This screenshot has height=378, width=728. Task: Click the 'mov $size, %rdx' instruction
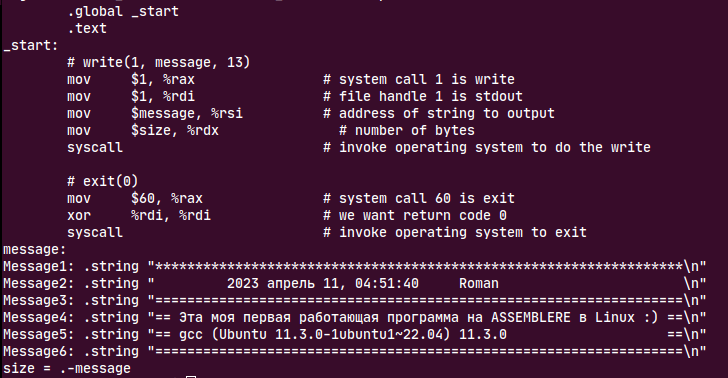point(143,130)
